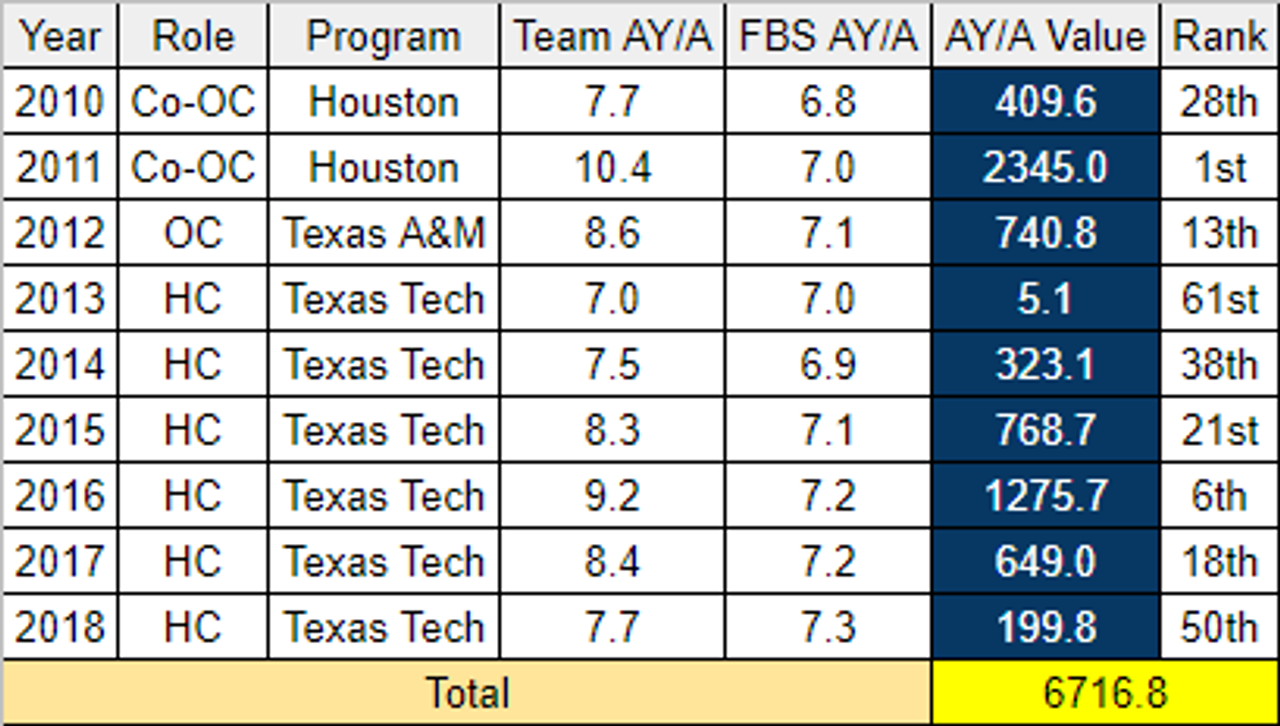The image size is (1280, 726).
Task: Select the Role column header
Action: [193, 37]
